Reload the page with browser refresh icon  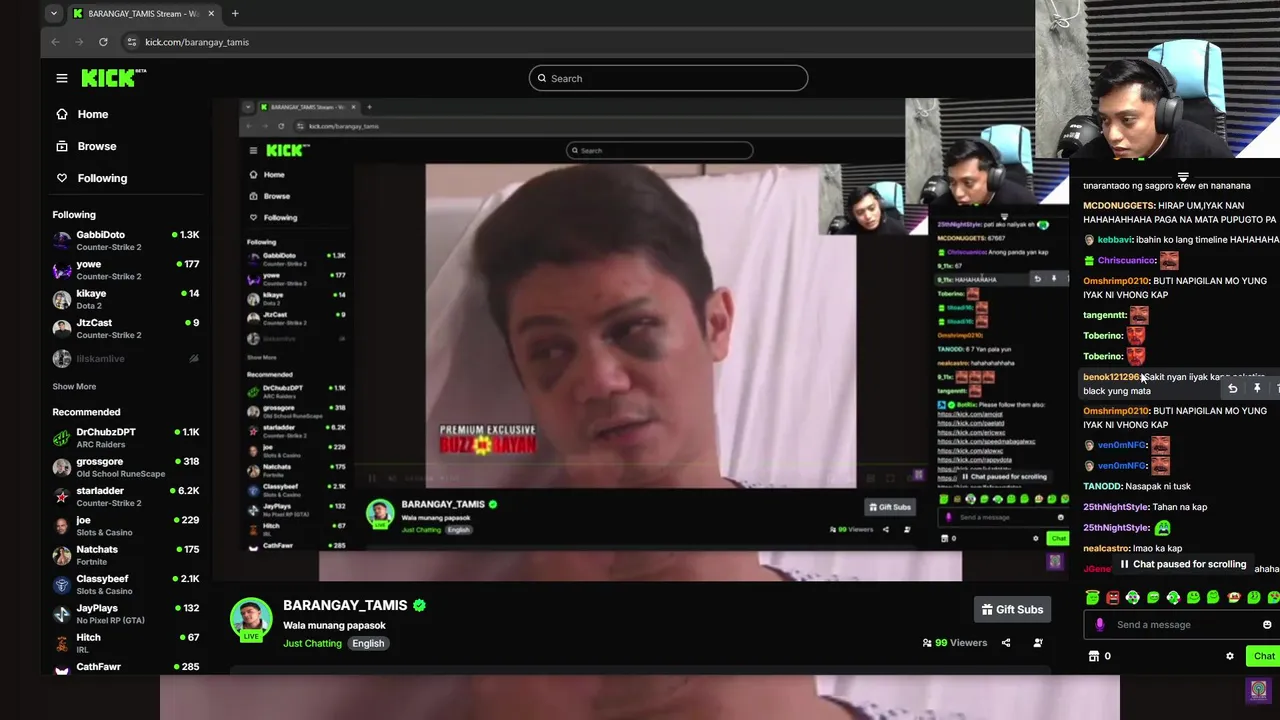[x=103, y=42]
